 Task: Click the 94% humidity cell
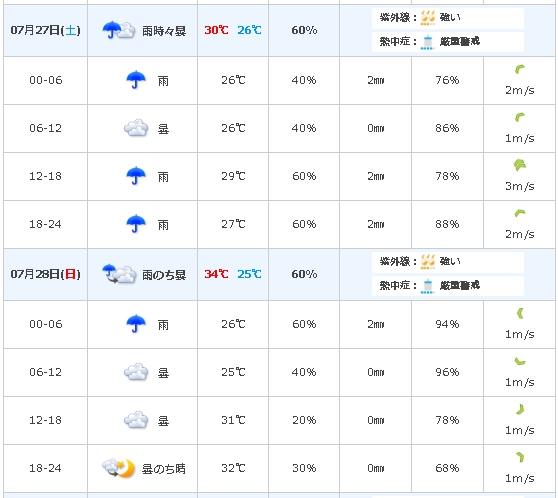(447, 324)
